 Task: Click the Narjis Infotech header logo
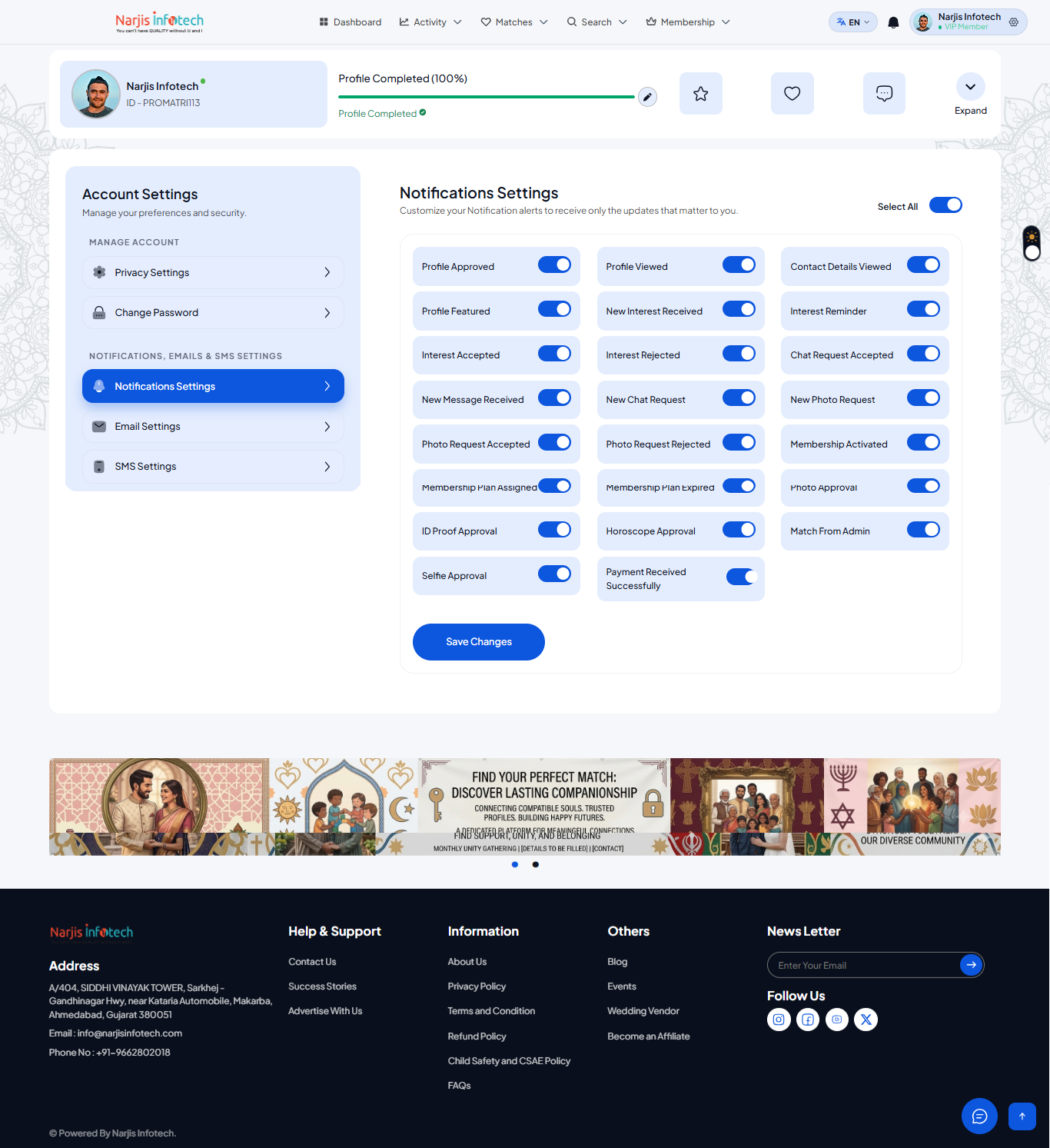[159, 22]
